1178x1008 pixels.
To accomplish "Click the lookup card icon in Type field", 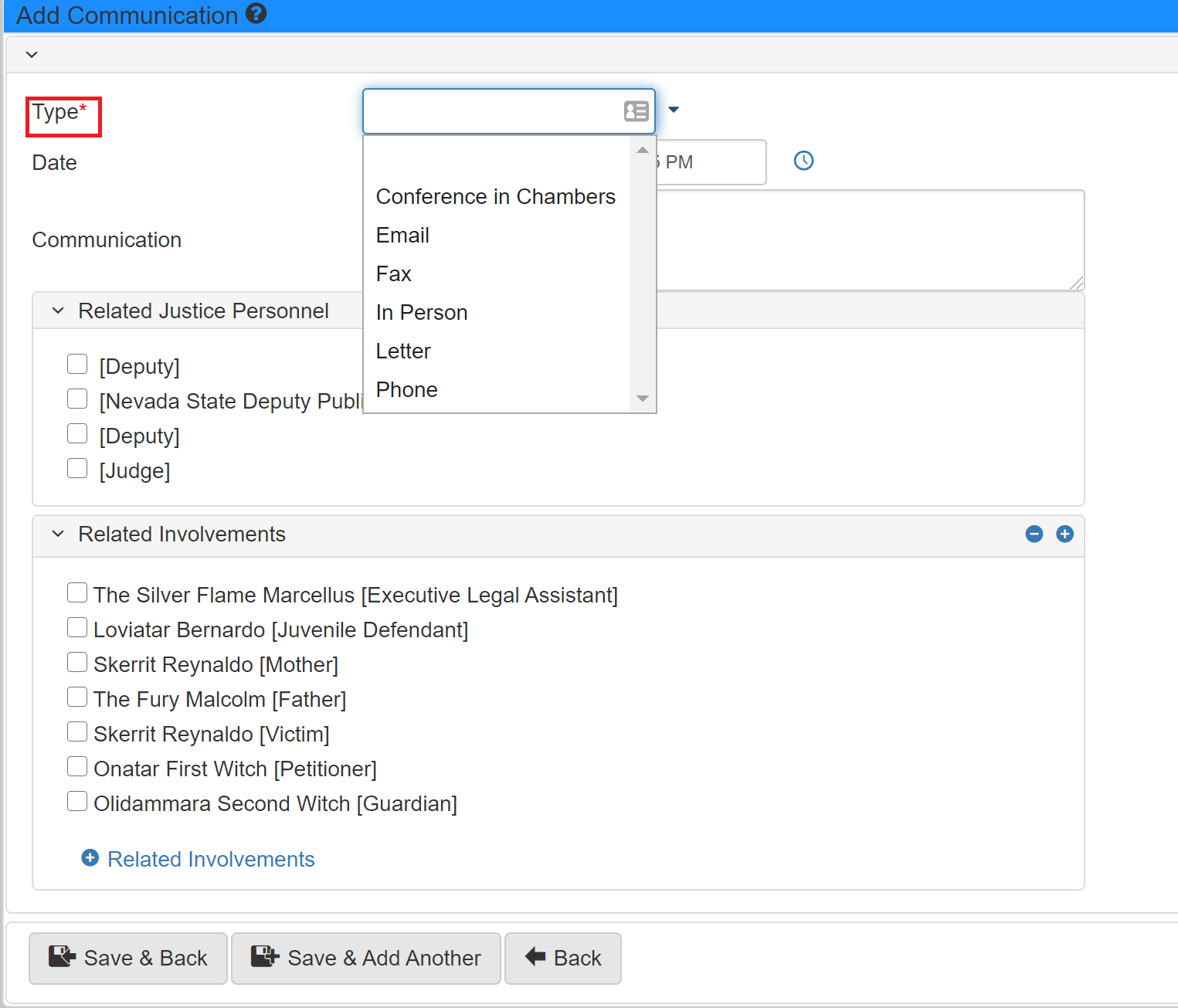I will (x=636, y=111).
